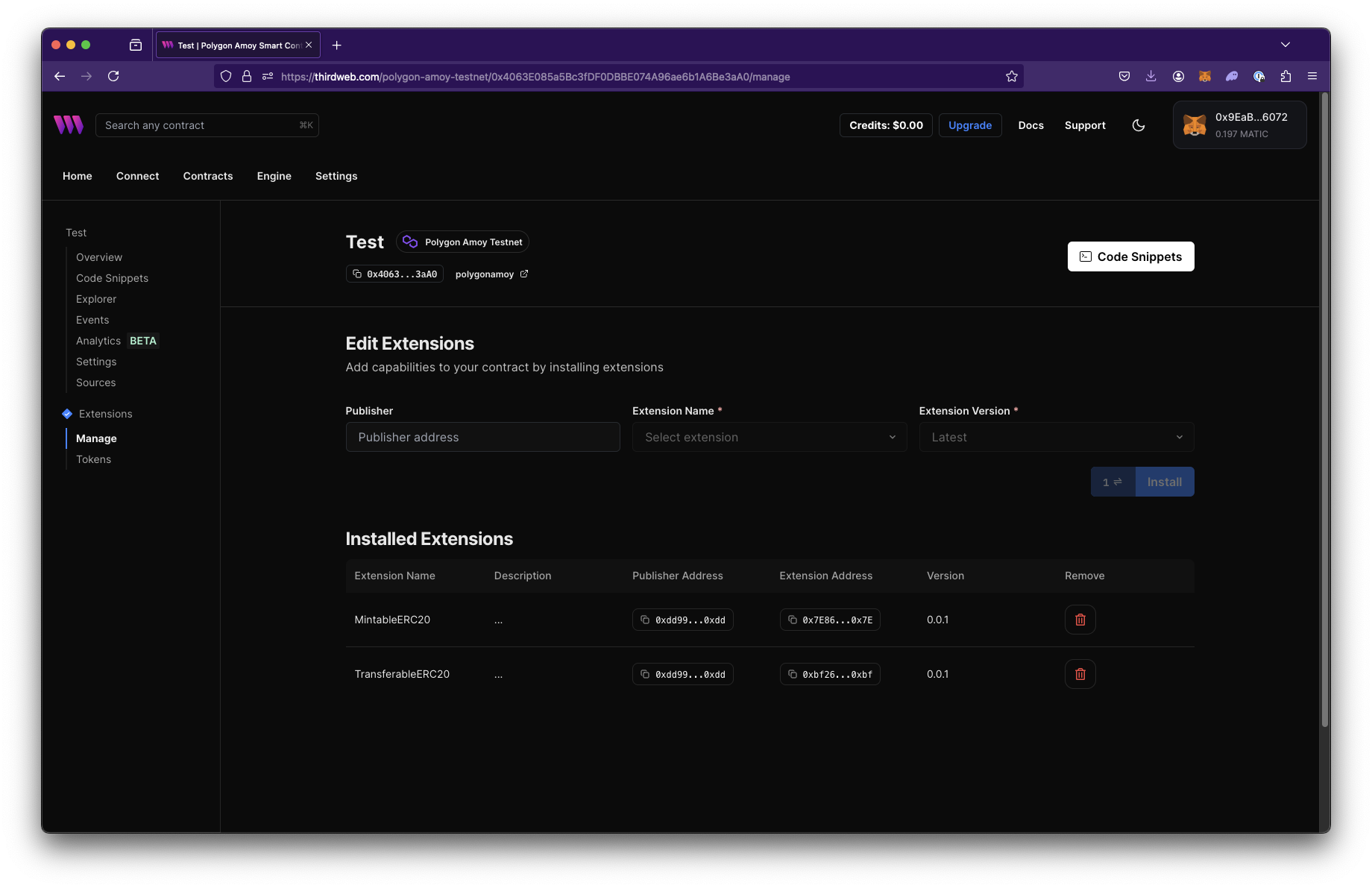The width and height of the screenshot is (1372, 888).
Task: Open browser extensions puzzle icon
Action: coord(1286,76)
